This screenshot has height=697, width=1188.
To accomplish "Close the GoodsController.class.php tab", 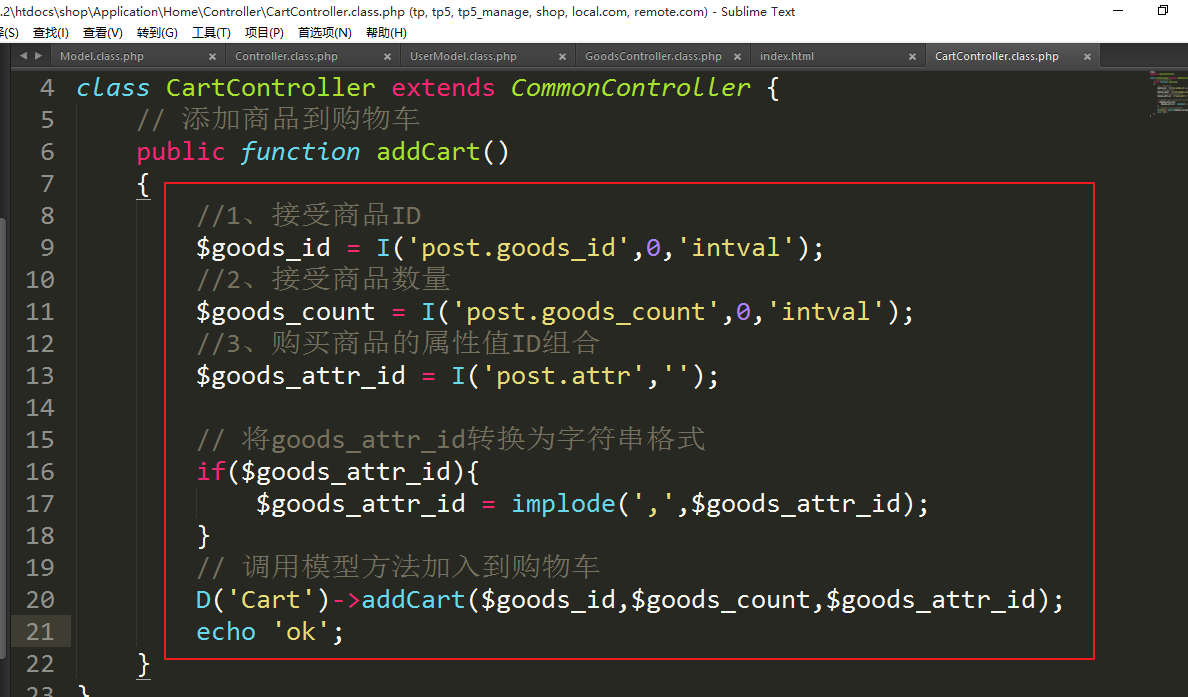I will pyautogui.click(x=738, y=57).
